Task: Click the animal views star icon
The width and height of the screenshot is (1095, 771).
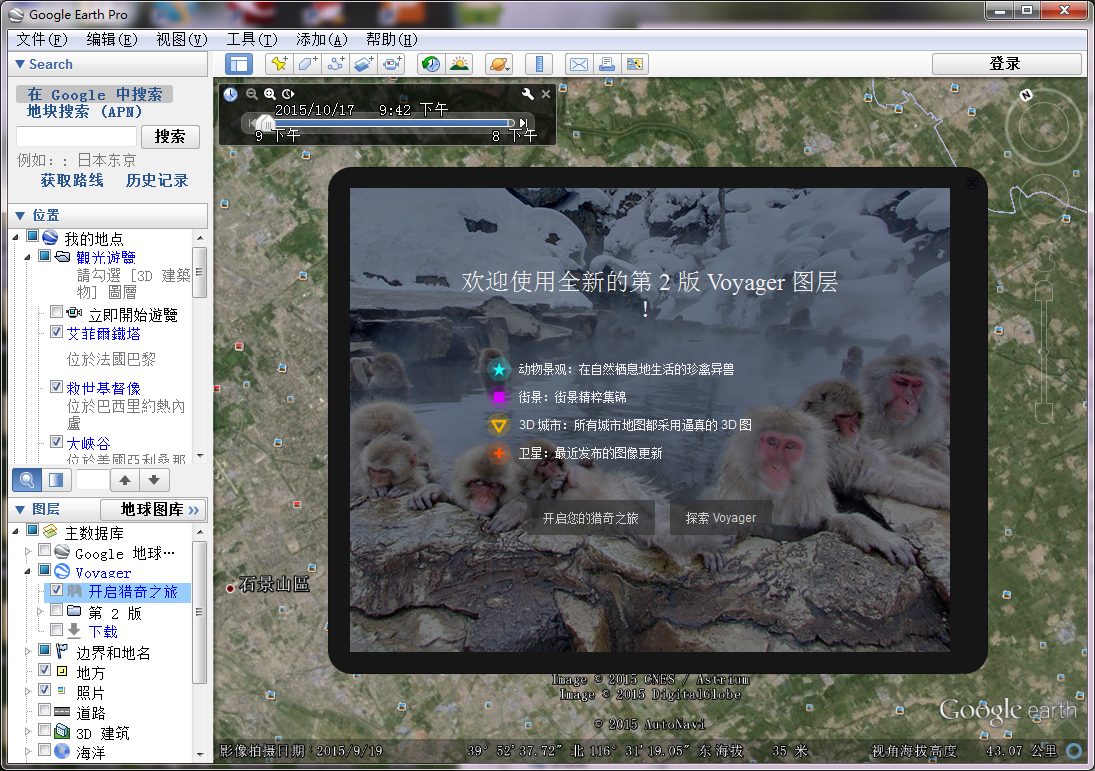Action: [499, 369]
